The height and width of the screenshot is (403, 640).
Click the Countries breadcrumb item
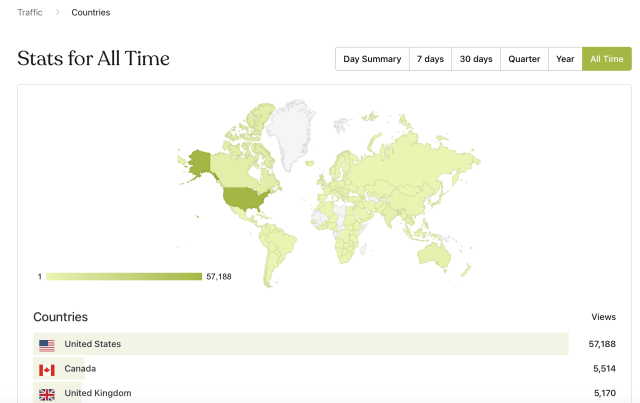pos(91,13)
